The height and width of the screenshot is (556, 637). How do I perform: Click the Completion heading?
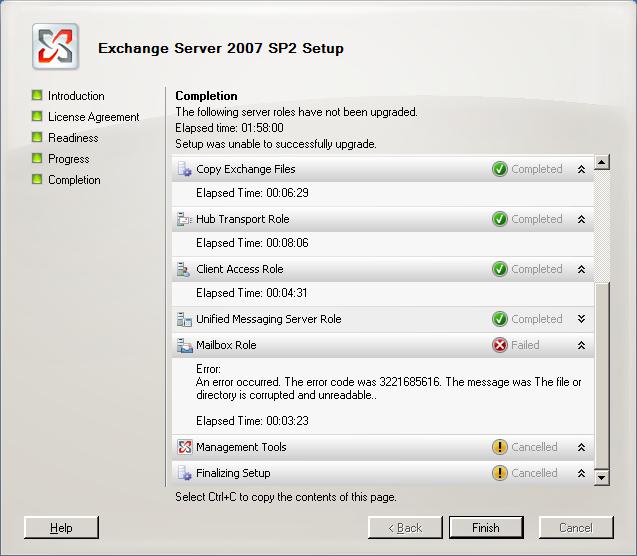click(x=206, y=96)
